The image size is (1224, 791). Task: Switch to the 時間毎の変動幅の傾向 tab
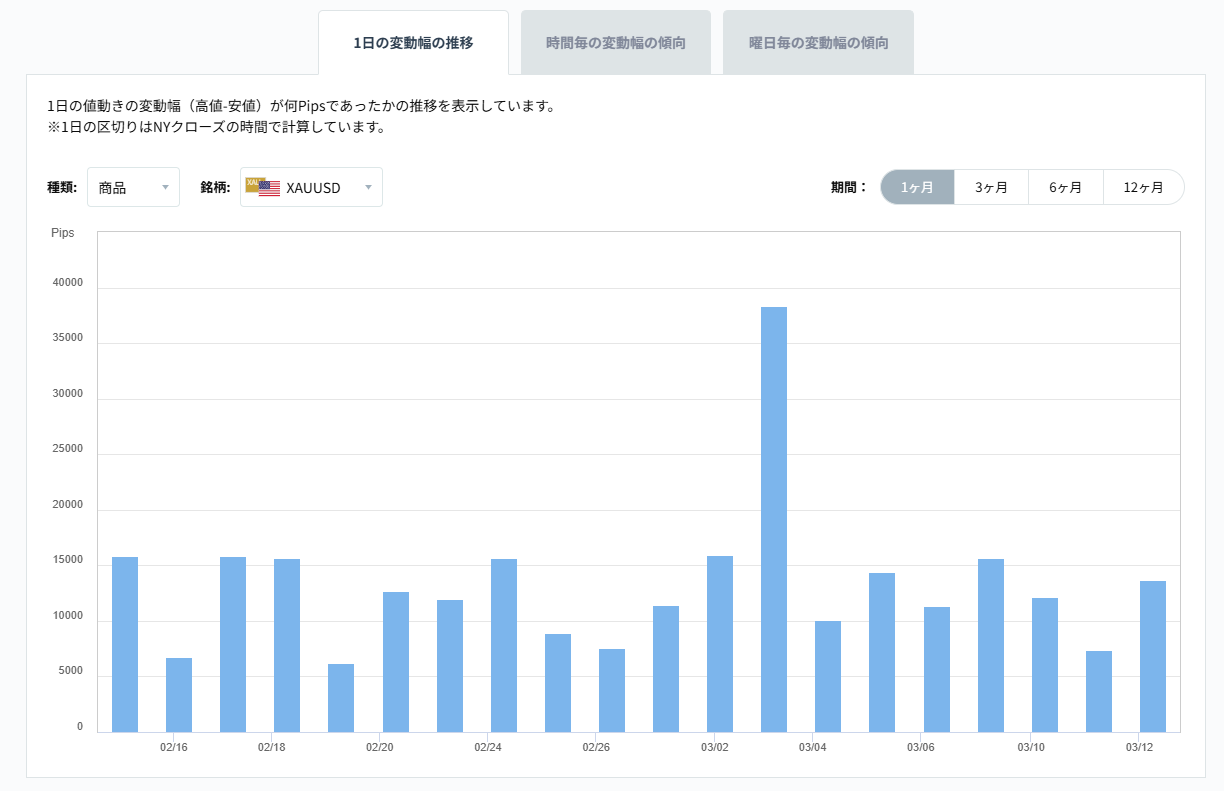pyautogui.click(x=615, y=42)
